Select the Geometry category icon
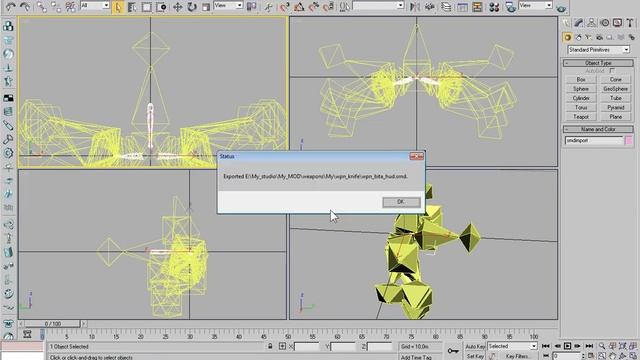 click(x=567, y=38)
